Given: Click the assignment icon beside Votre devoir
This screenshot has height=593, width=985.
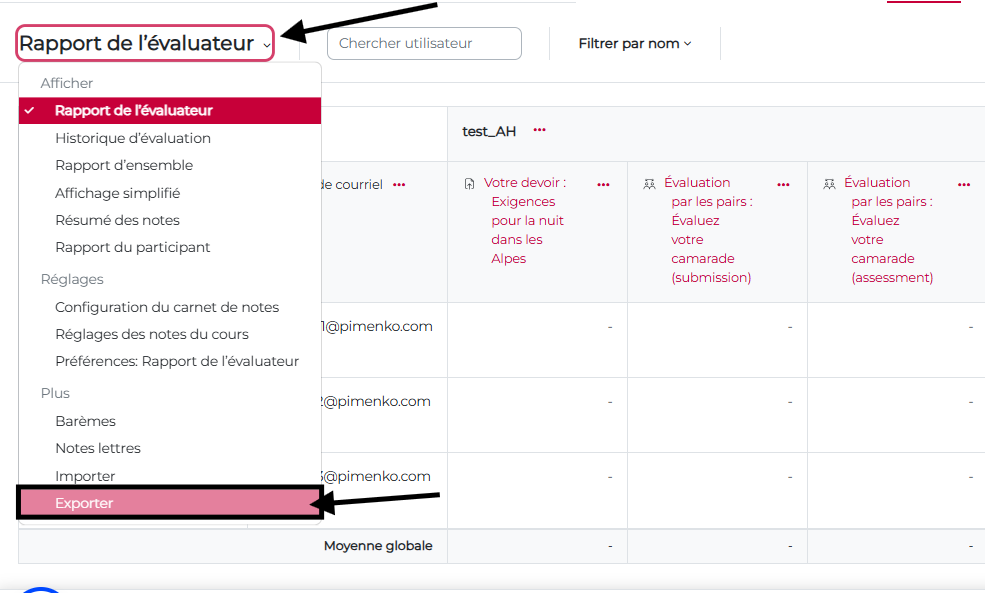Looking at the screenshot, I should pyautogui.click(x=470, y=184).
